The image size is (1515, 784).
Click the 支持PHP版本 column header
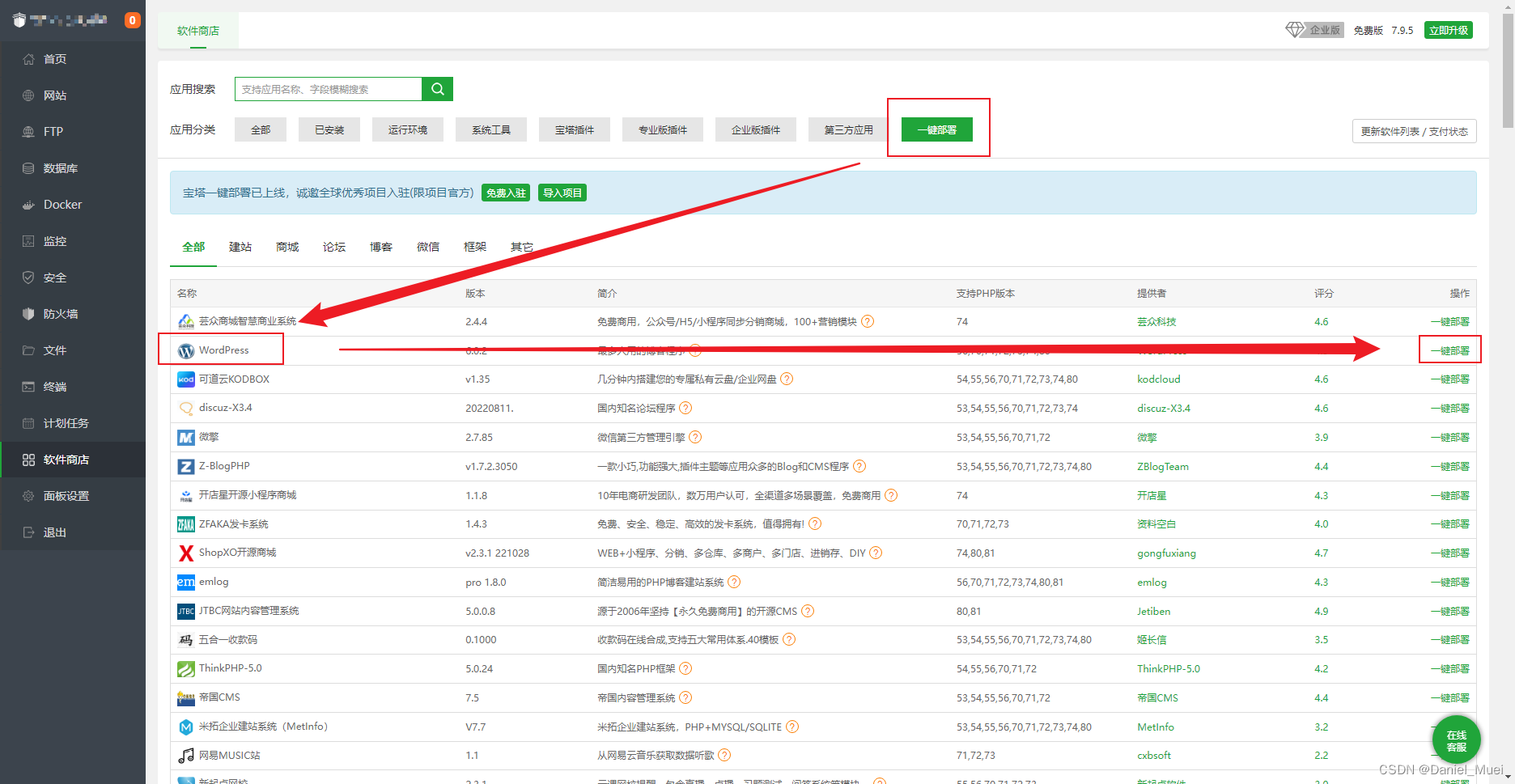pos(986,294)
